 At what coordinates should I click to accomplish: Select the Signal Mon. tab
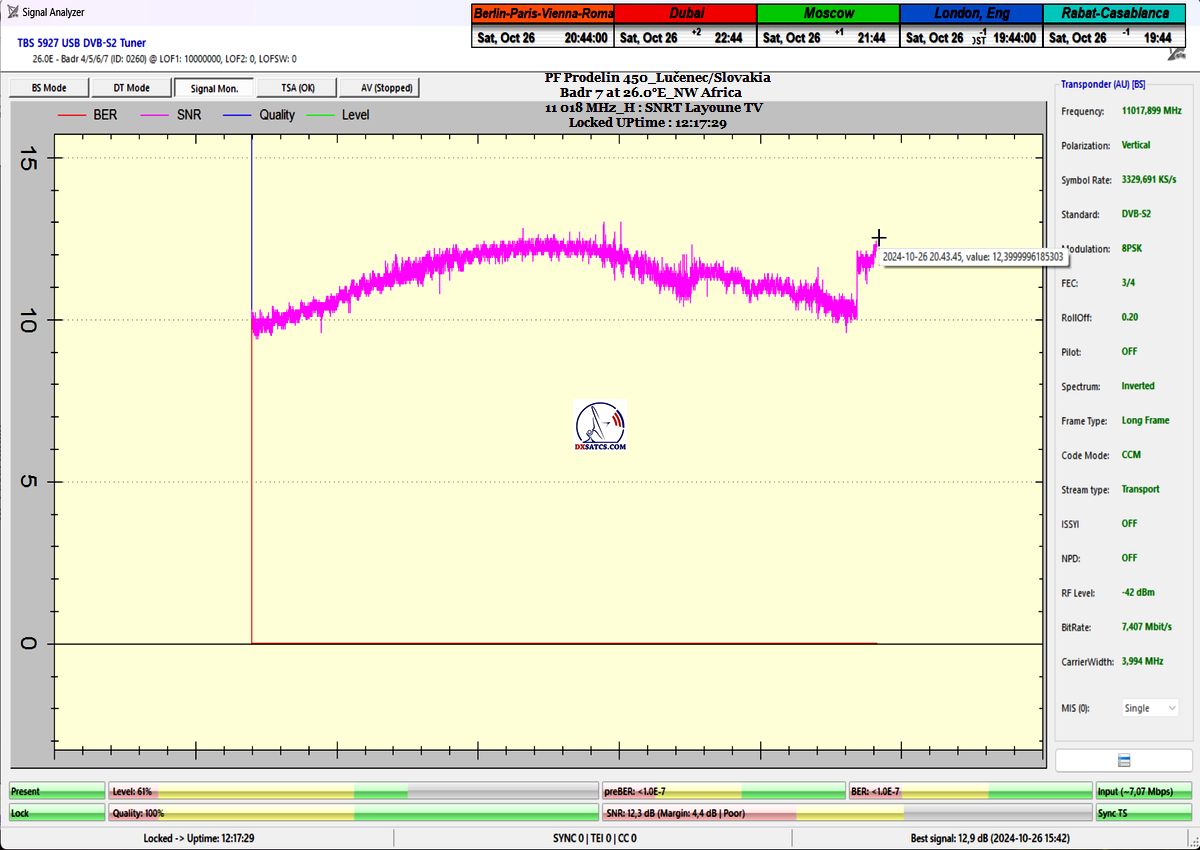(213, 88)
